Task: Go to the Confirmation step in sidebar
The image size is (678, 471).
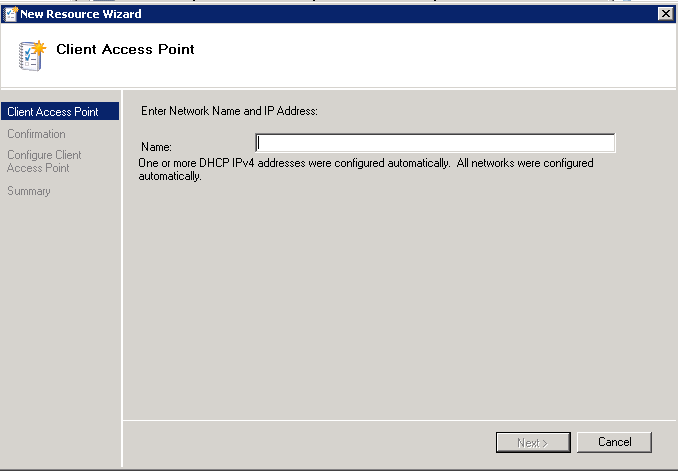Action: tap(36, 134)
